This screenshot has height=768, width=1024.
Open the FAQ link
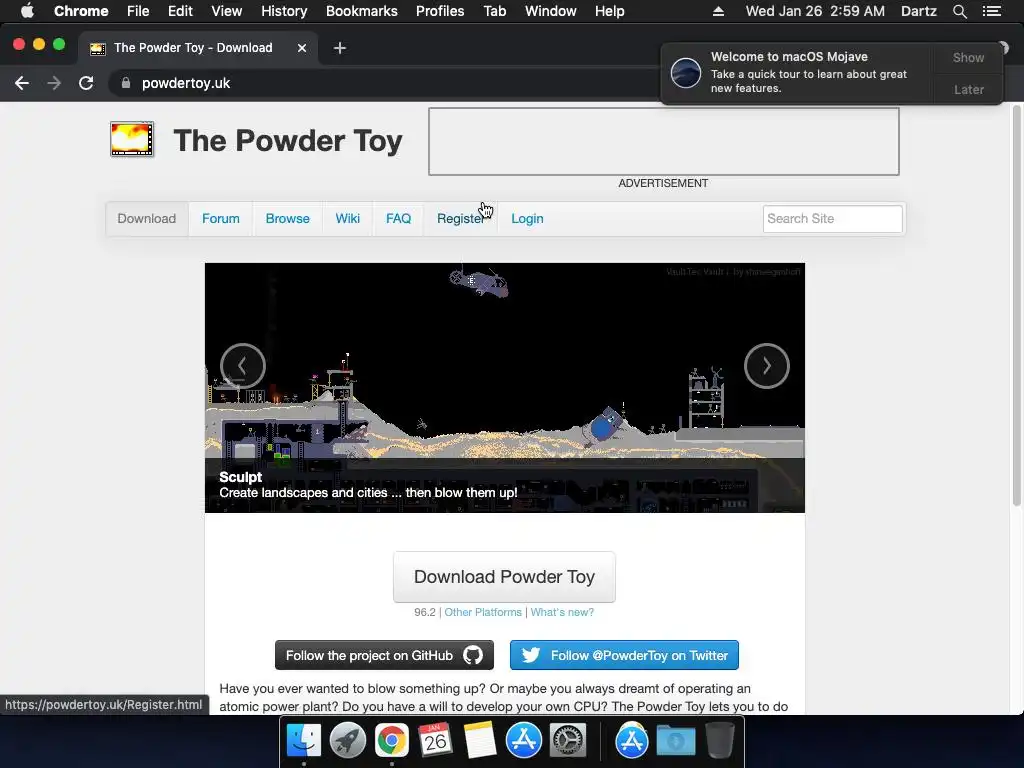[x=398, y=219]
